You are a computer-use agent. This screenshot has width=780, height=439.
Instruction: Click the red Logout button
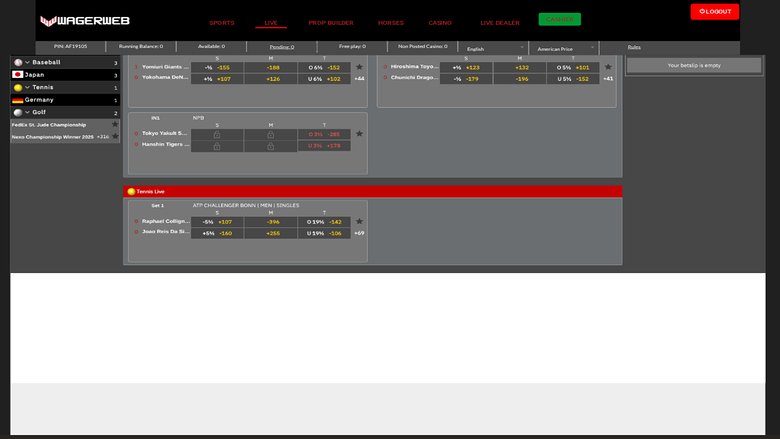point(714,11)
